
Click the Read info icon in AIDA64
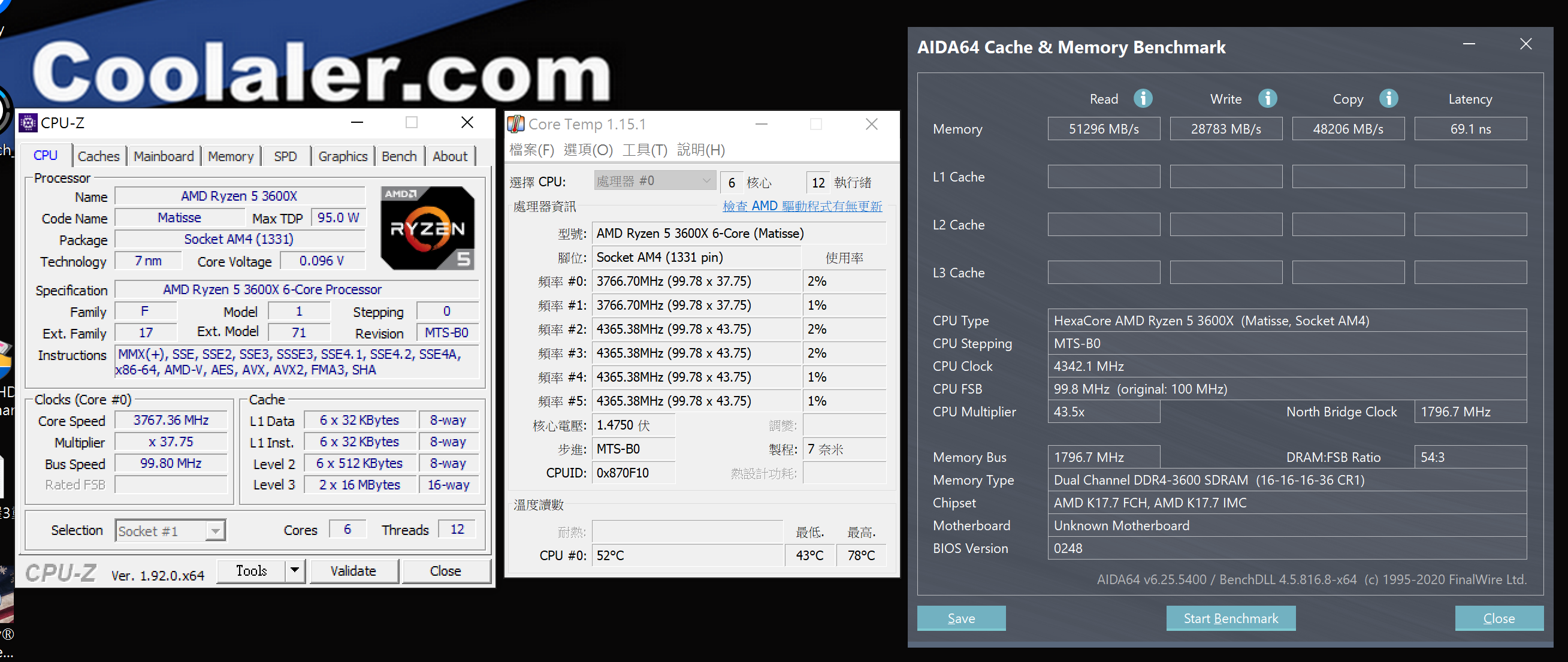tap(1143, 99)
